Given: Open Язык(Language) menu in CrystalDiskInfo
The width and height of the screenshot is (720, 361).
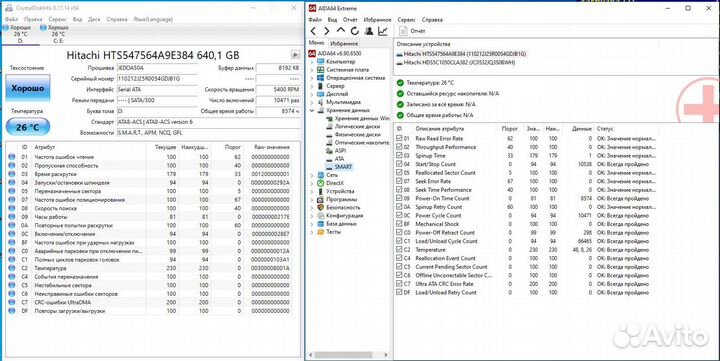Looking at the screenshot, I should tap(153, 19).
